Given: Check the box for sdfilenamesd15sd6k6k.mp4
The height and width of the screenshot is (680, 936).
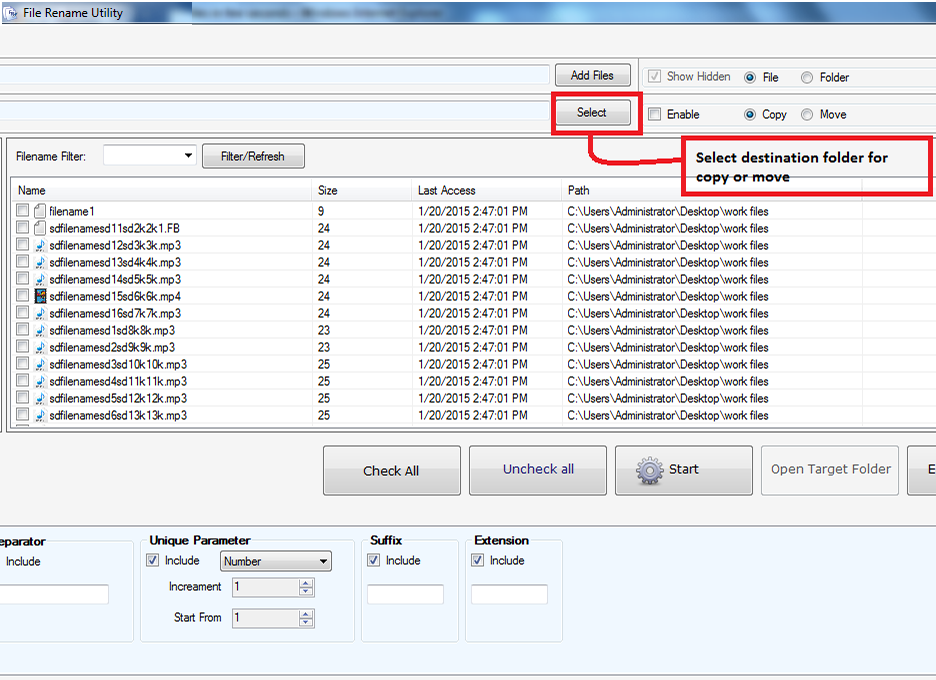Looking at the screenshot, I should [23, 295].
